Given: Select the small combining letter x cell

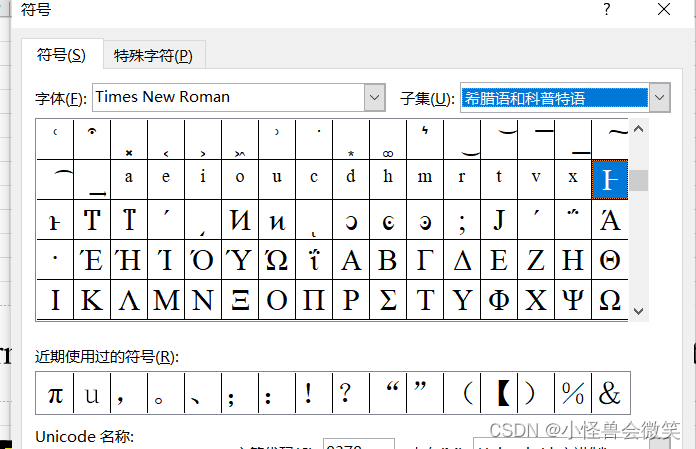Looking at the screenshot, I should [x=573, y=180].
